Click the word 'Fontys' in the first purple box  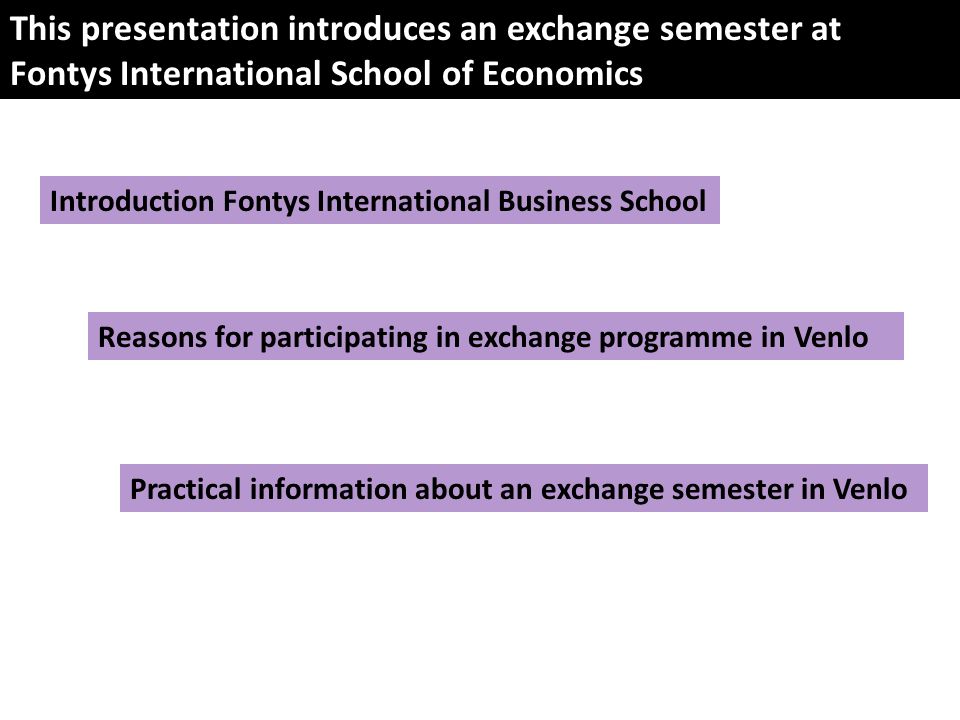(x=266, y=202)
